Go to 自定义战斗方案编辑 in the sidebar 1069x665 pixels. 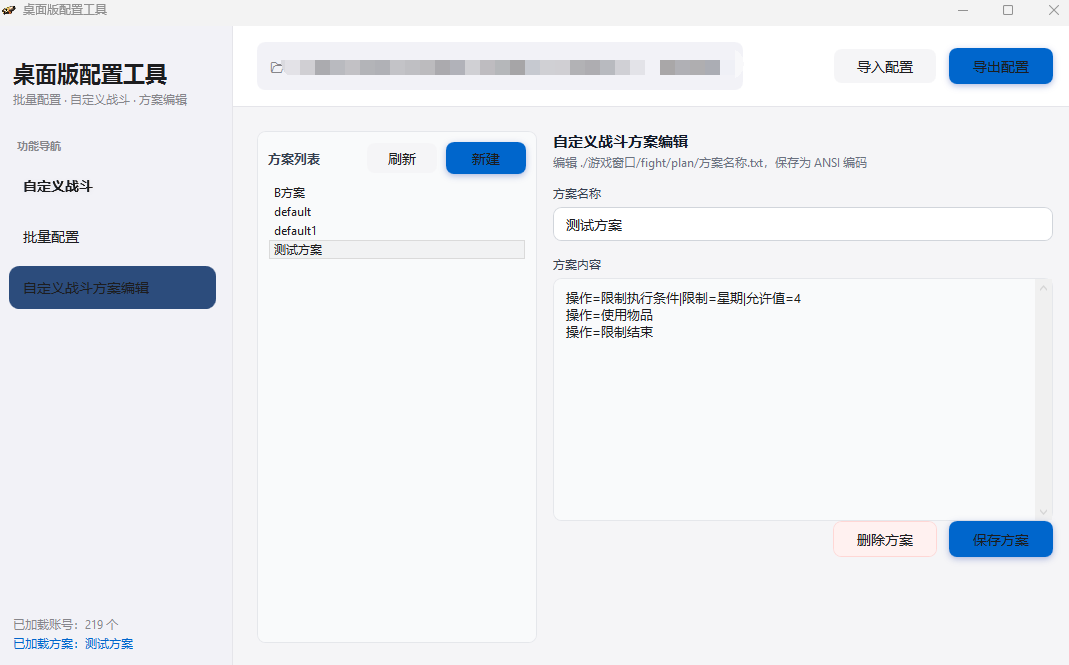(112, 288)
